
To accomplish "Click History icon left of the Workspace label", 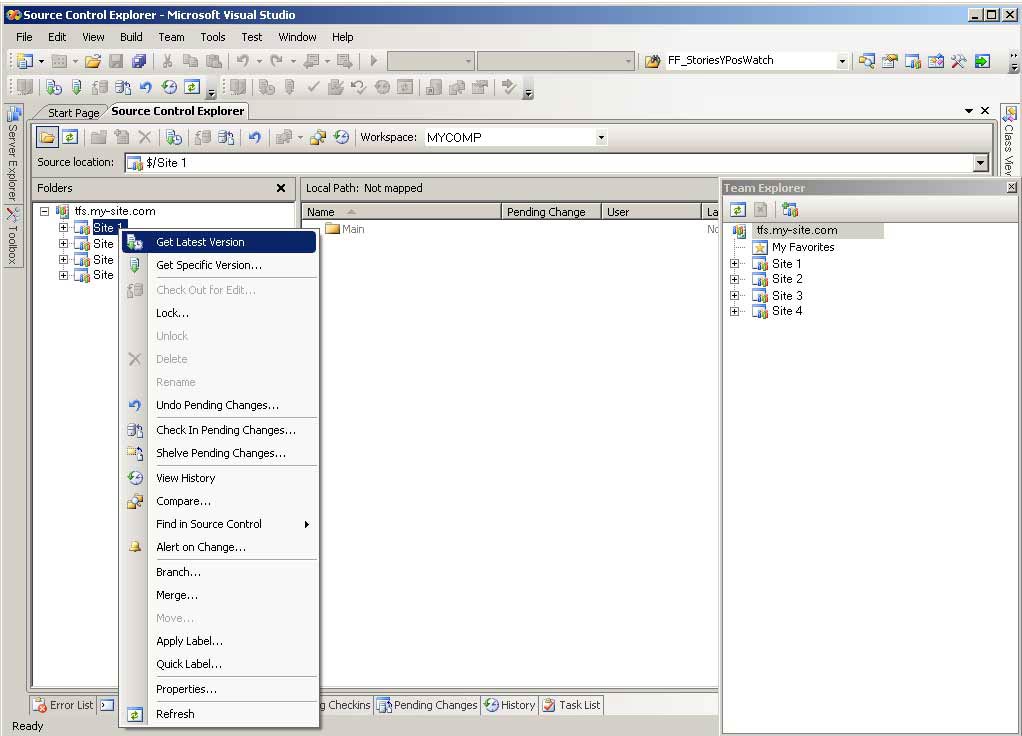I will [x=341, y=137].
